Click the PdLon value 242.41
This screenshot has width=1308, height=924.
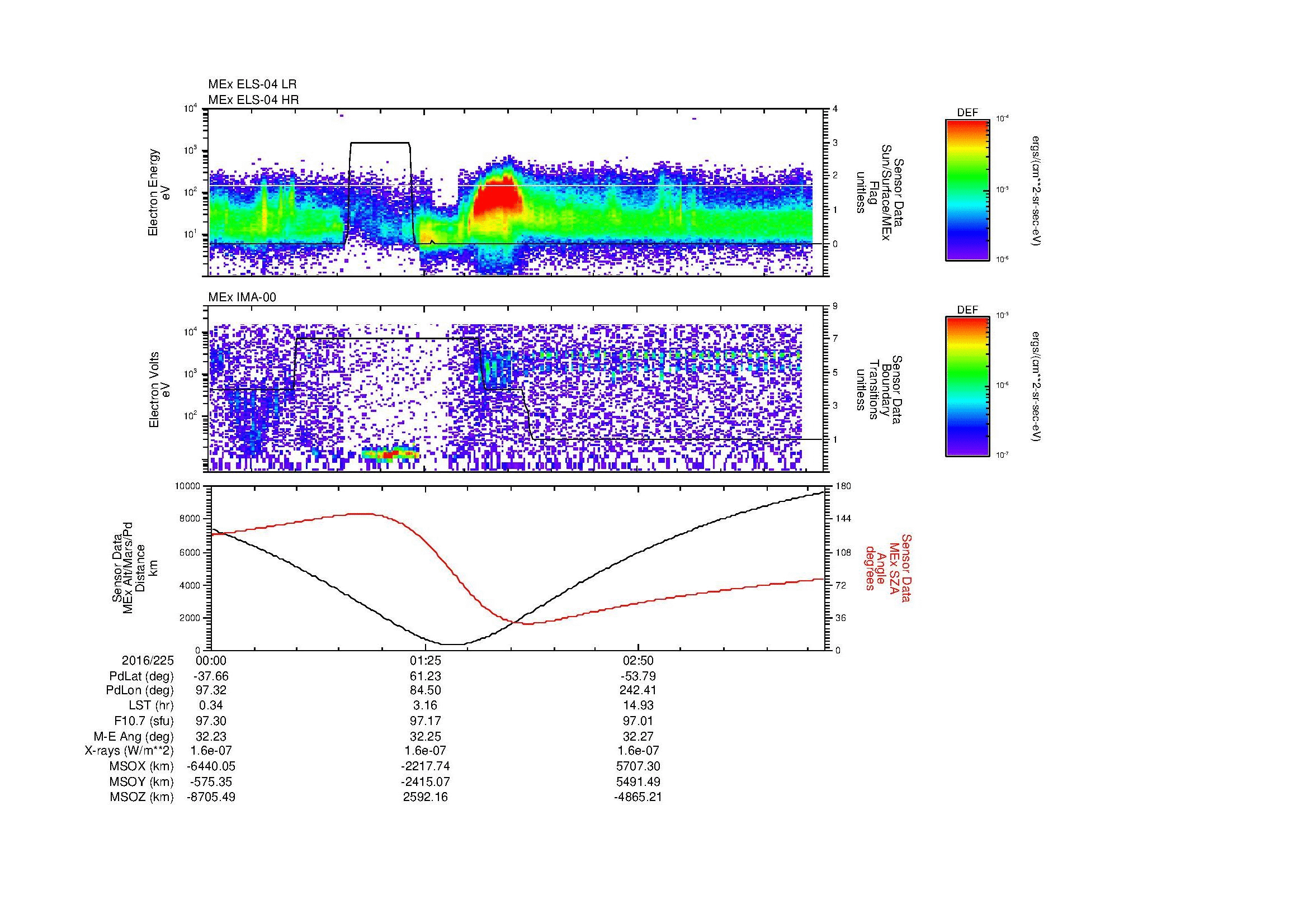tap(638, 690)
